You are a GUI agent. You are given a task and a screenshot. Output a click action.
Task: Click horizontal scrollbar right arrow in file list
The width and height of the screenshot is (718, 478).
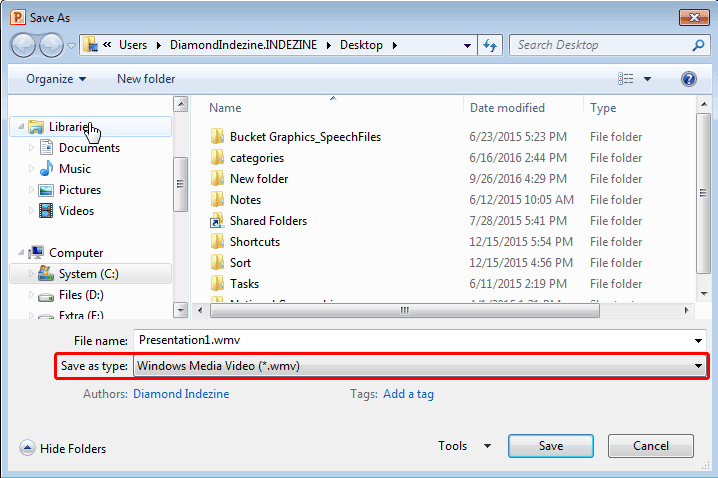(686, 310)
